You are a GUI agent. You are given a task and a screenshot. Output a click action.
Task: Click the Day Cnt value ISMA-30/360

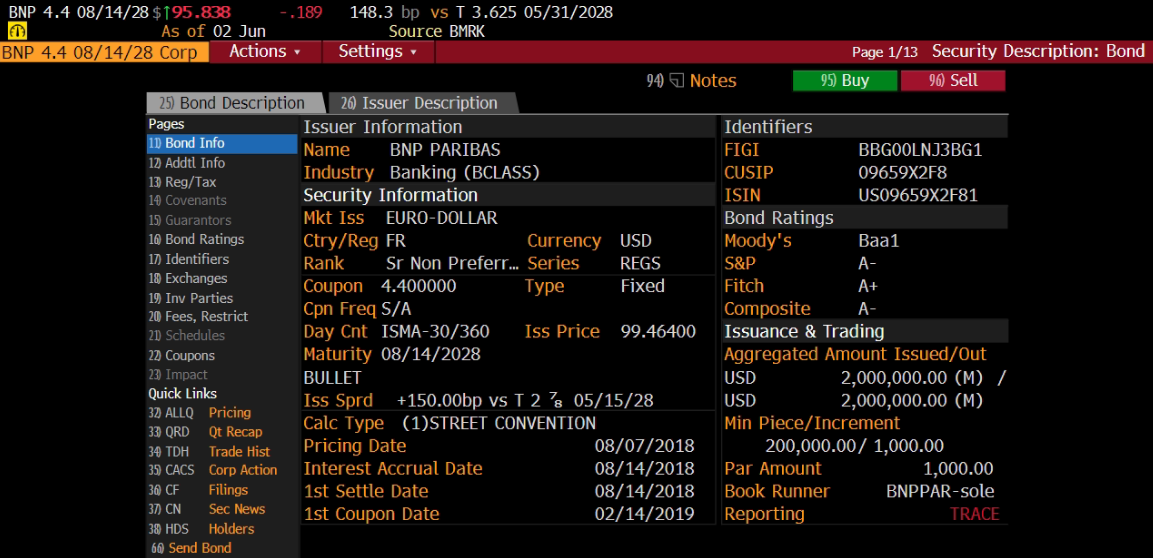(x=435, y=332)
